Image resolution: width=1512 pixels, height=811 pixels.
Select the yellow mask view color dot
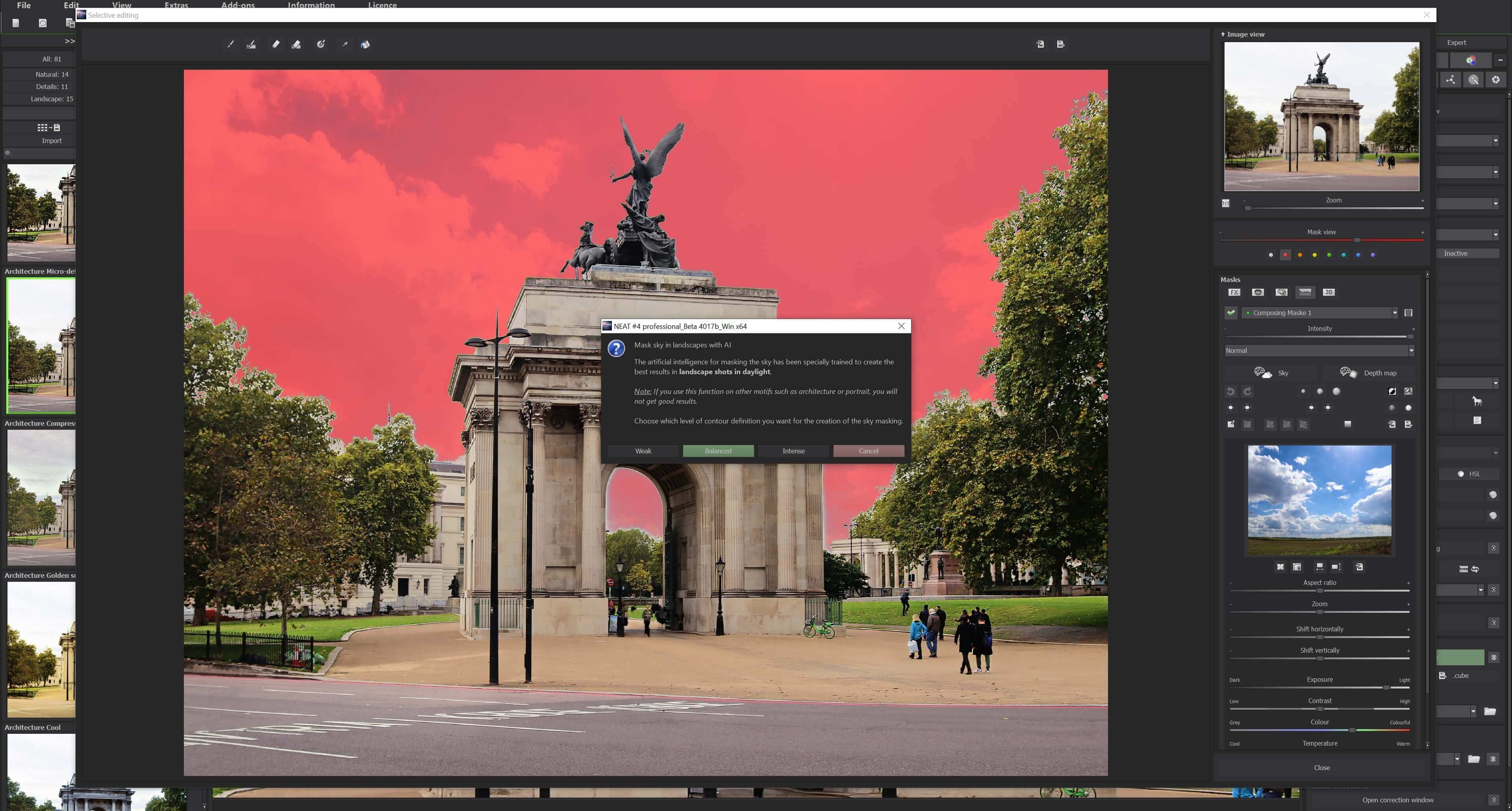click(x=1314, y=255)
